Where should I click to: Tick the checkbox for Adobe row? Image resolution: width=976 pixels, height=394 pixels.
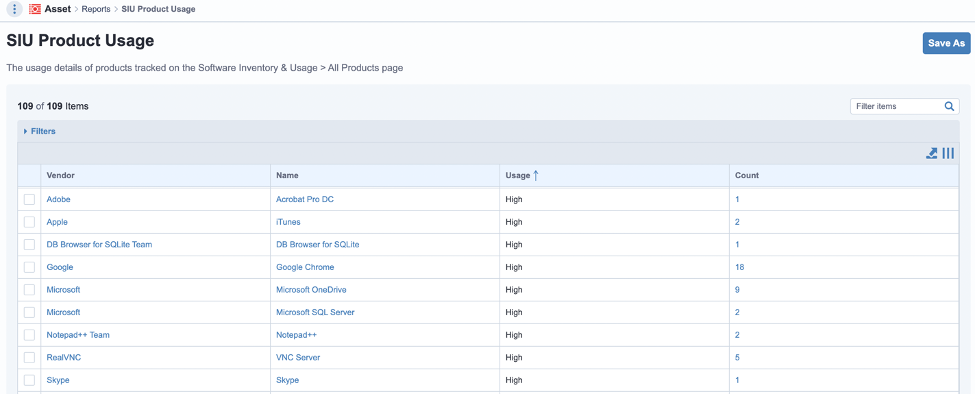pyautogui.click(x=29, y=199)
